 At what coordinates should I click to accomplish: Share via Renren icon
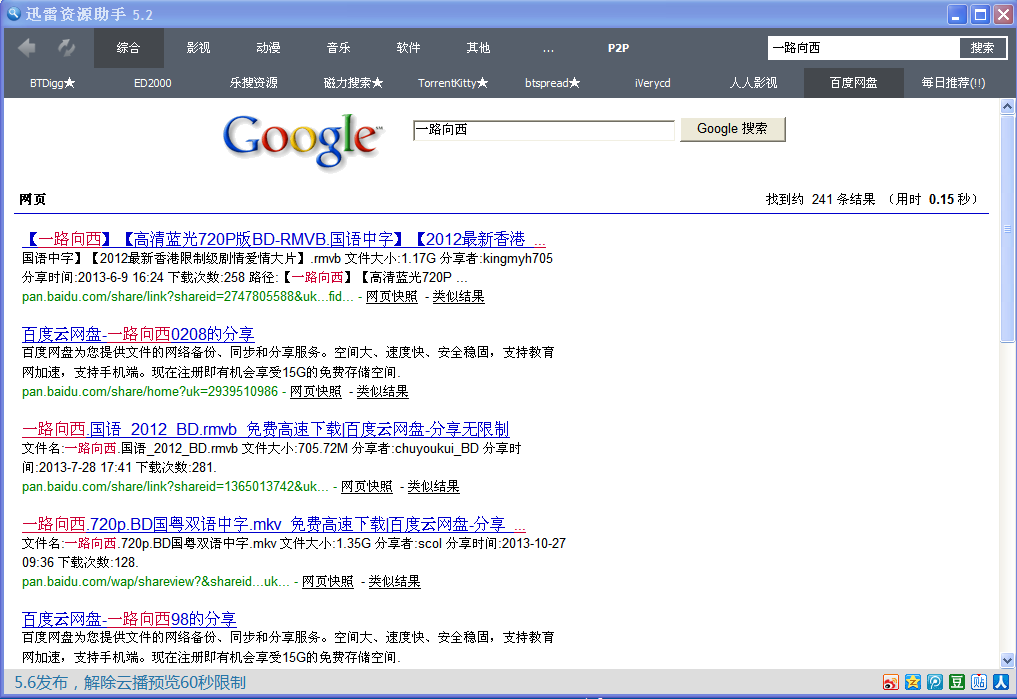point(1001,682)
